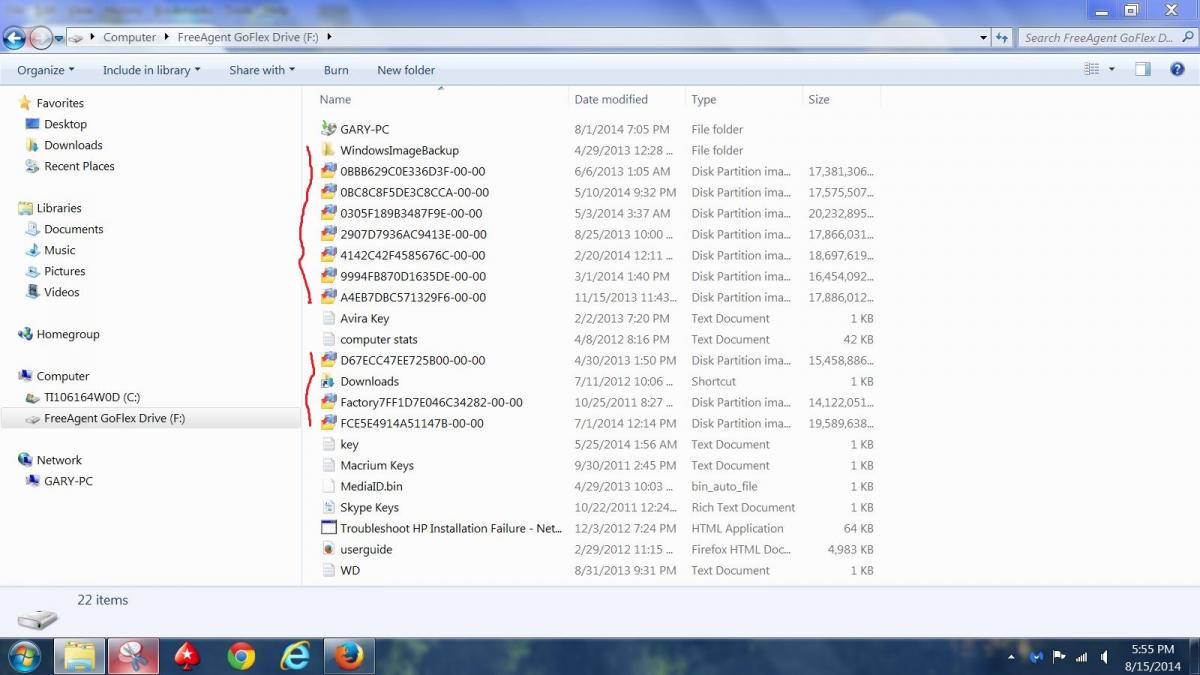
Task: Click file name A4EB7DBC571329F6-00-00
Action: (413, 297)
